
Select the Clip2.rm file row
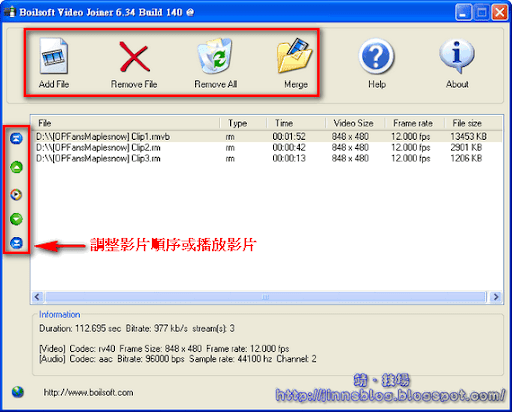[x=266, y=147]
